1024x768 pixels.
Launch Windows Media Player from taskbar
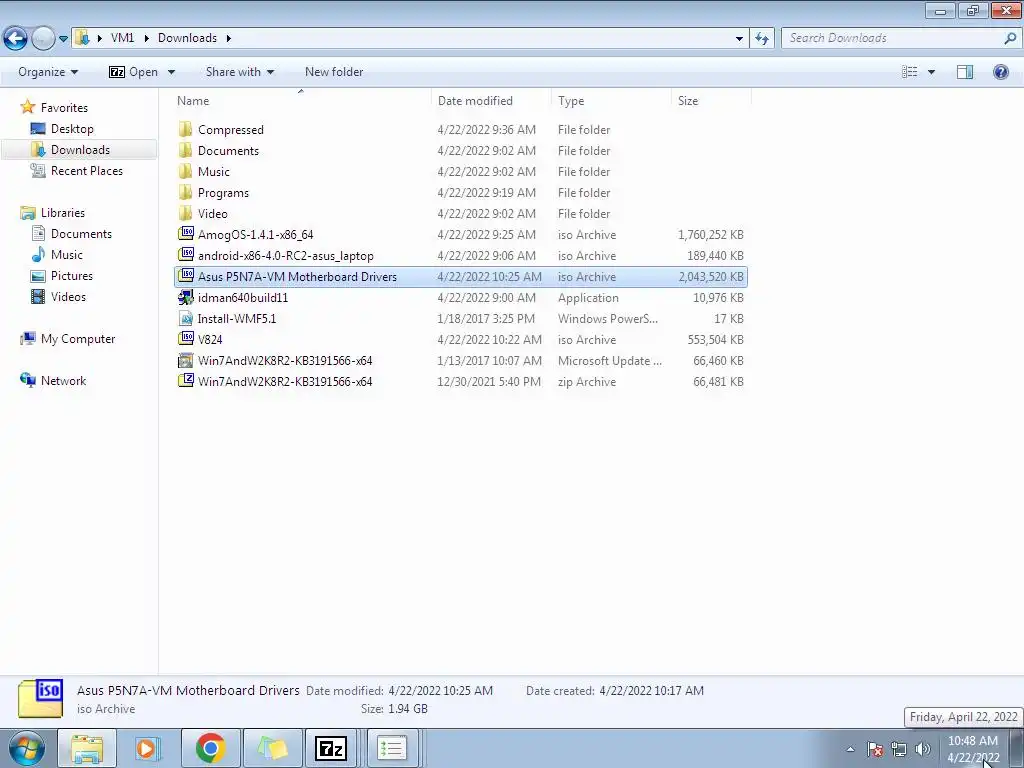pos(148,748)
